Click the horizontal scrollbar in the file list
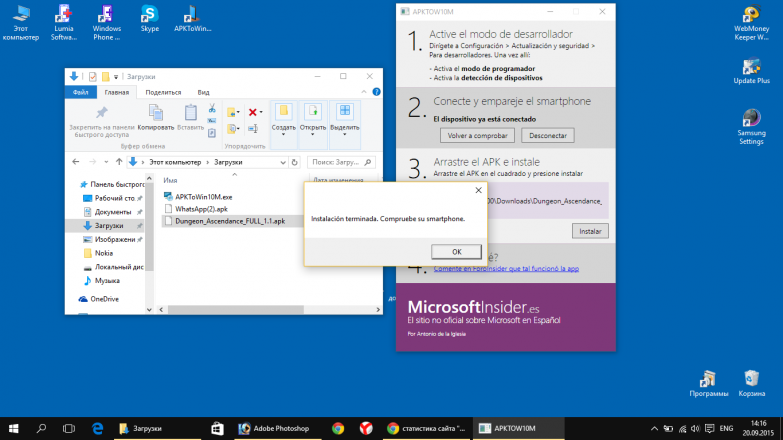This screenshot has height=440, width=783. click(236, 310)
